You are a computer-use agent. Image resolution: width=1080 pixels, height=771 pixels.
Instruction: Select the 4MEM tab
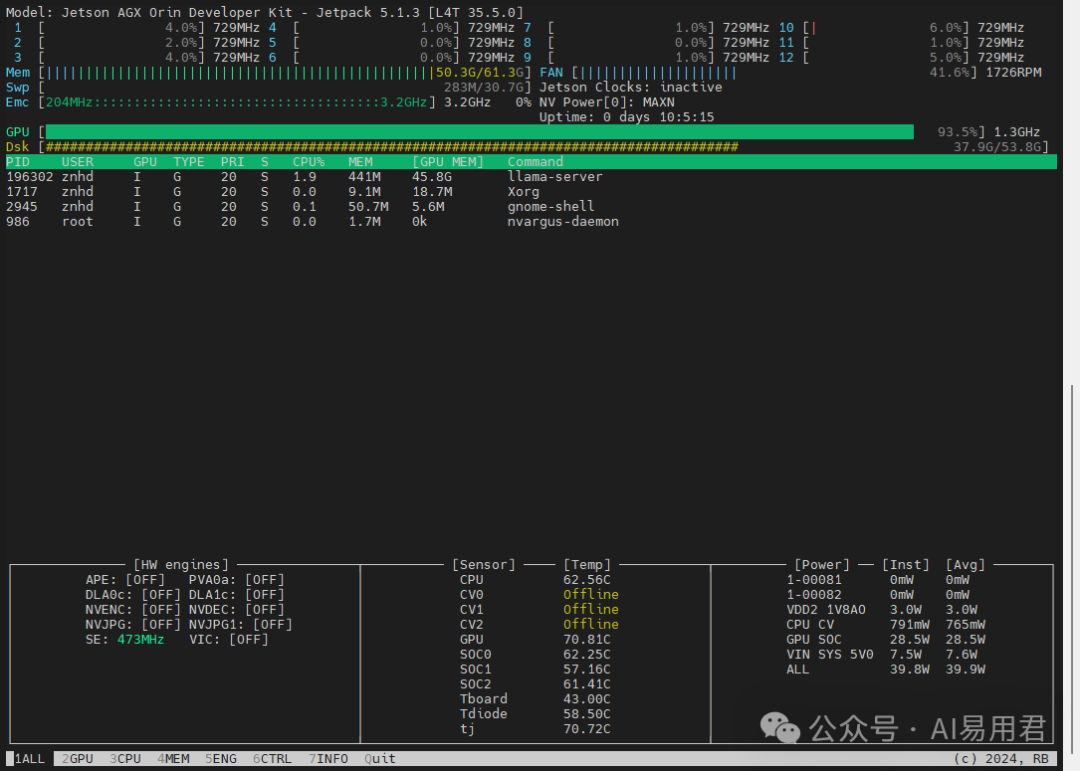point(173,759)
